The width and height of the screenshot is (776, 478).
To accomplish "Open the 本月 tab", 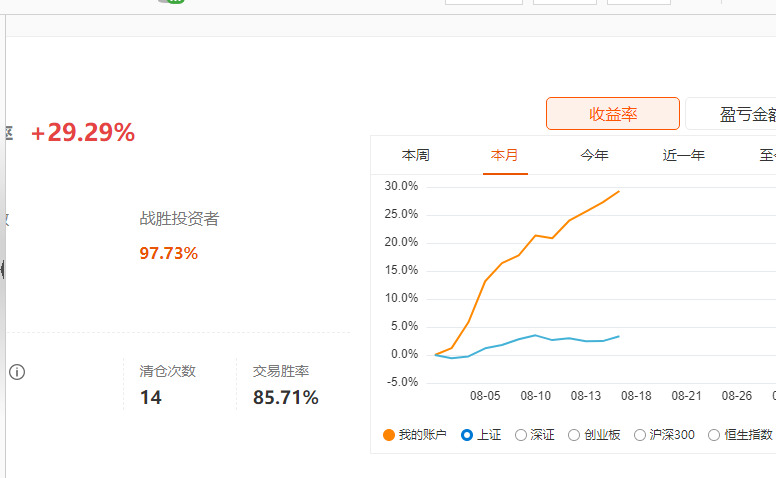I will (x=505, y=155).
